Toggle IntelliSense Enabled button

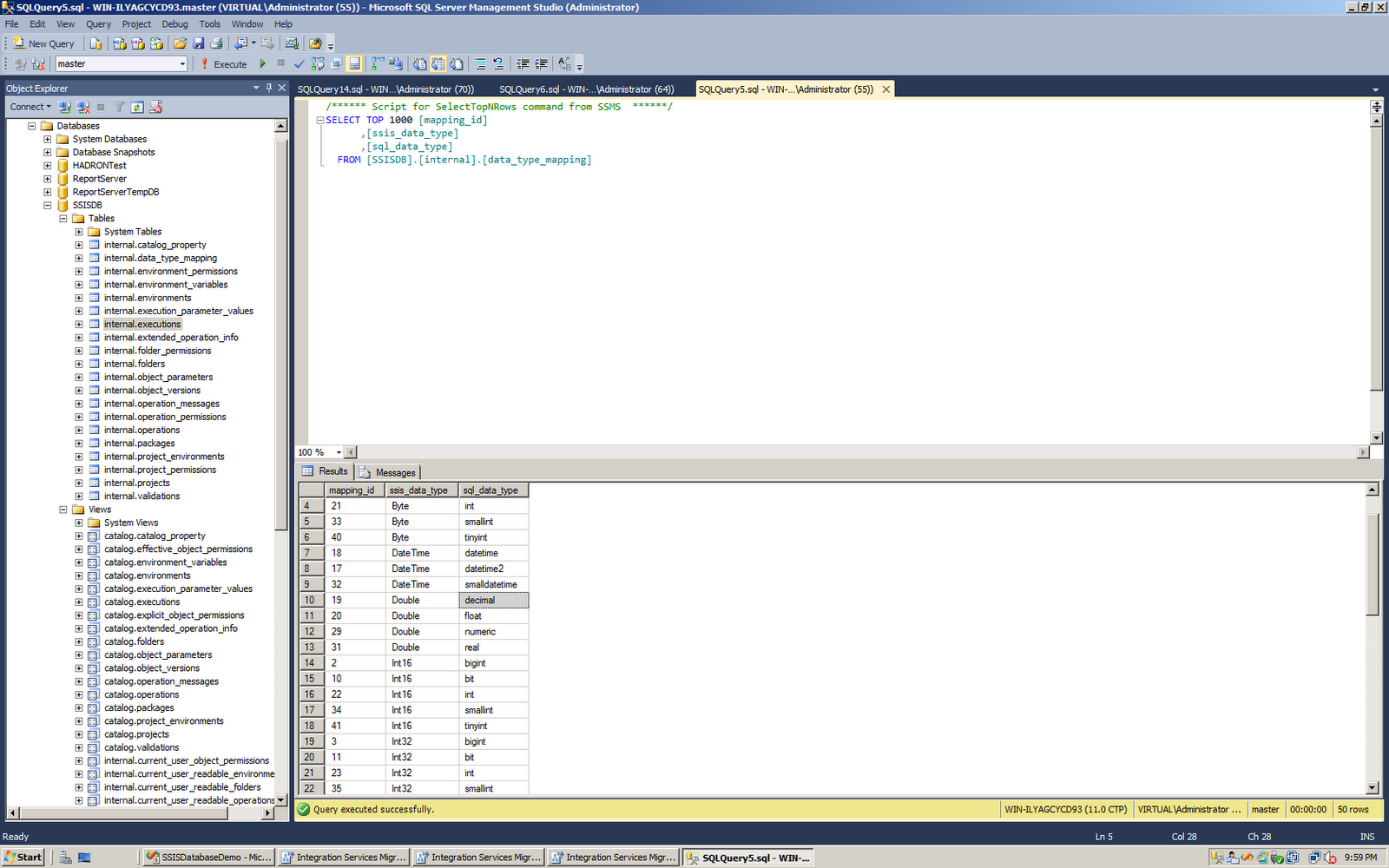pyautogui.click(x=354, y=63)
